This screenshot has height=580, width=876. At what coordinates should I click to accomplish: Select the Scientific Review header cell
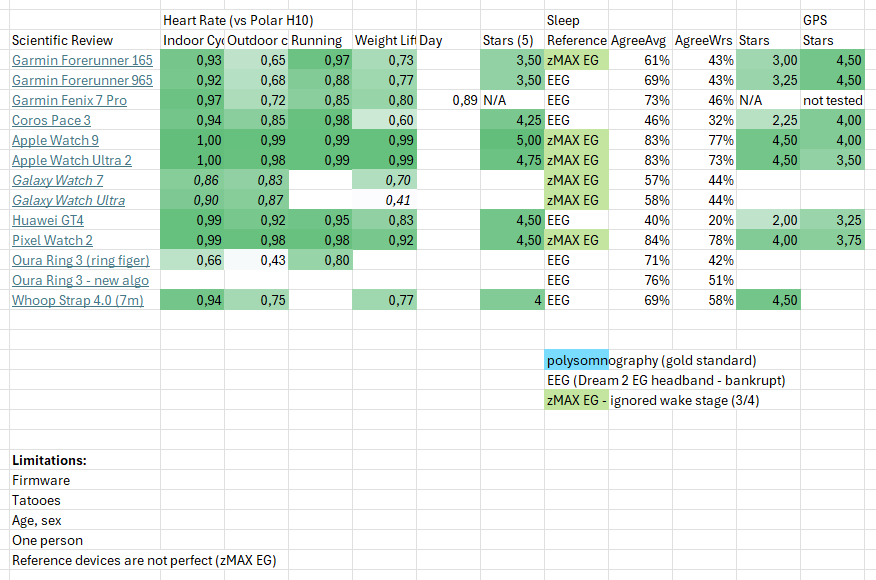62,41
